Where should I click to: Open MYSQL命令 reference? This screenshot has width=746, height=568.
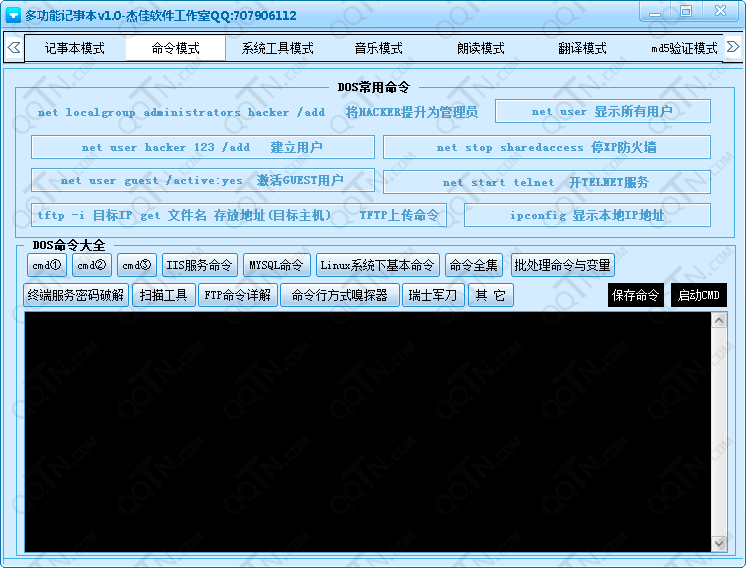[276, 265]
